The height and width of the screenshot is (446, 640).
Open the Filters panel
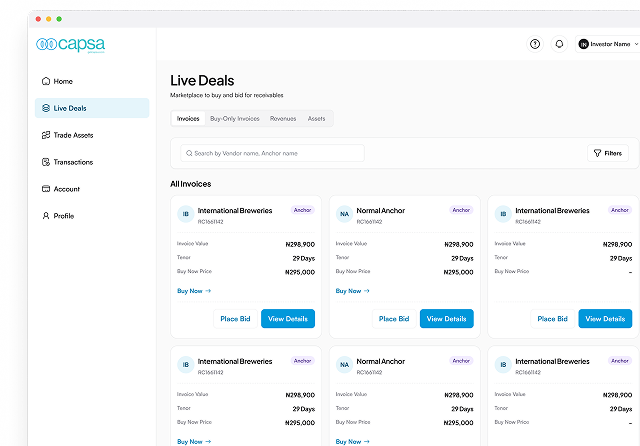607,153
